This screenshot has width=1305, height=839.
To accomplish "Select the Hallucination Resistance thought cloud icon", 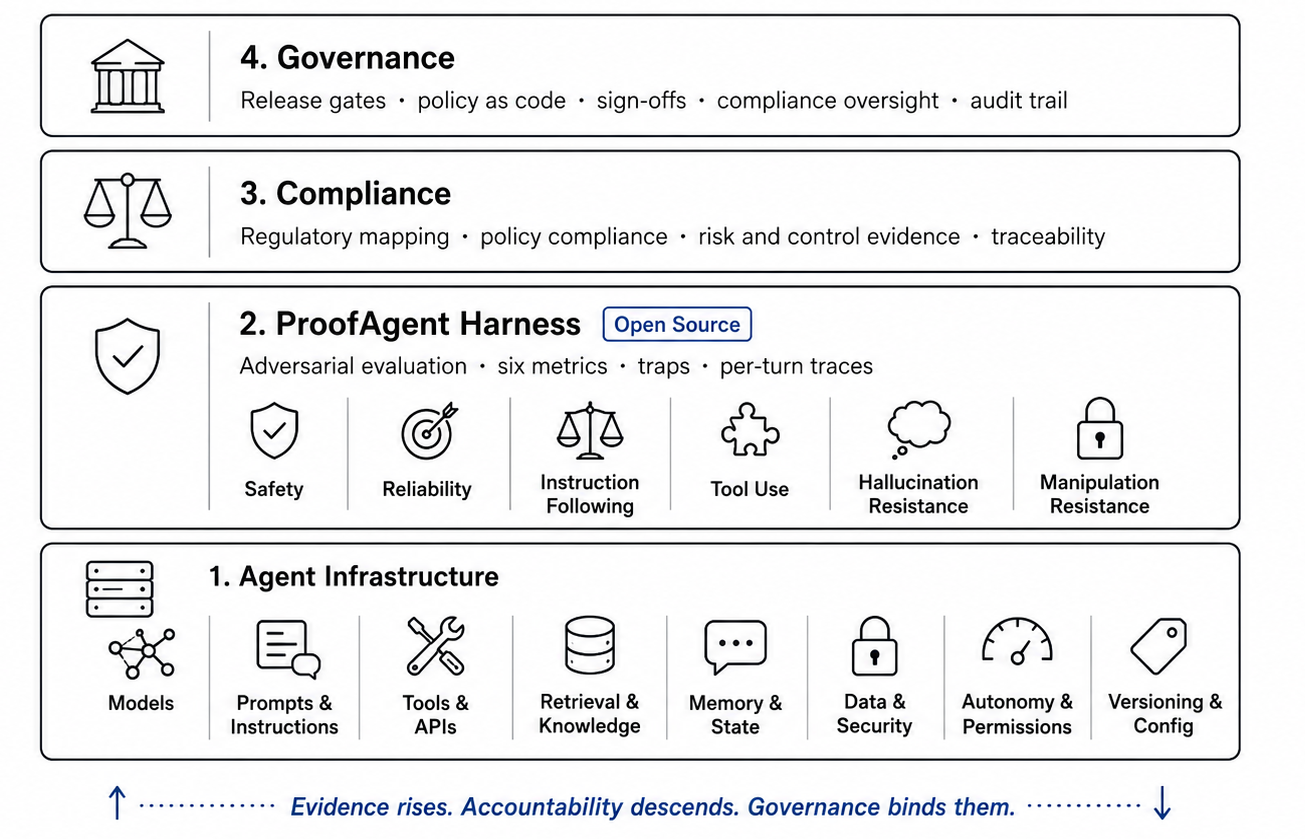I will 918,431.
